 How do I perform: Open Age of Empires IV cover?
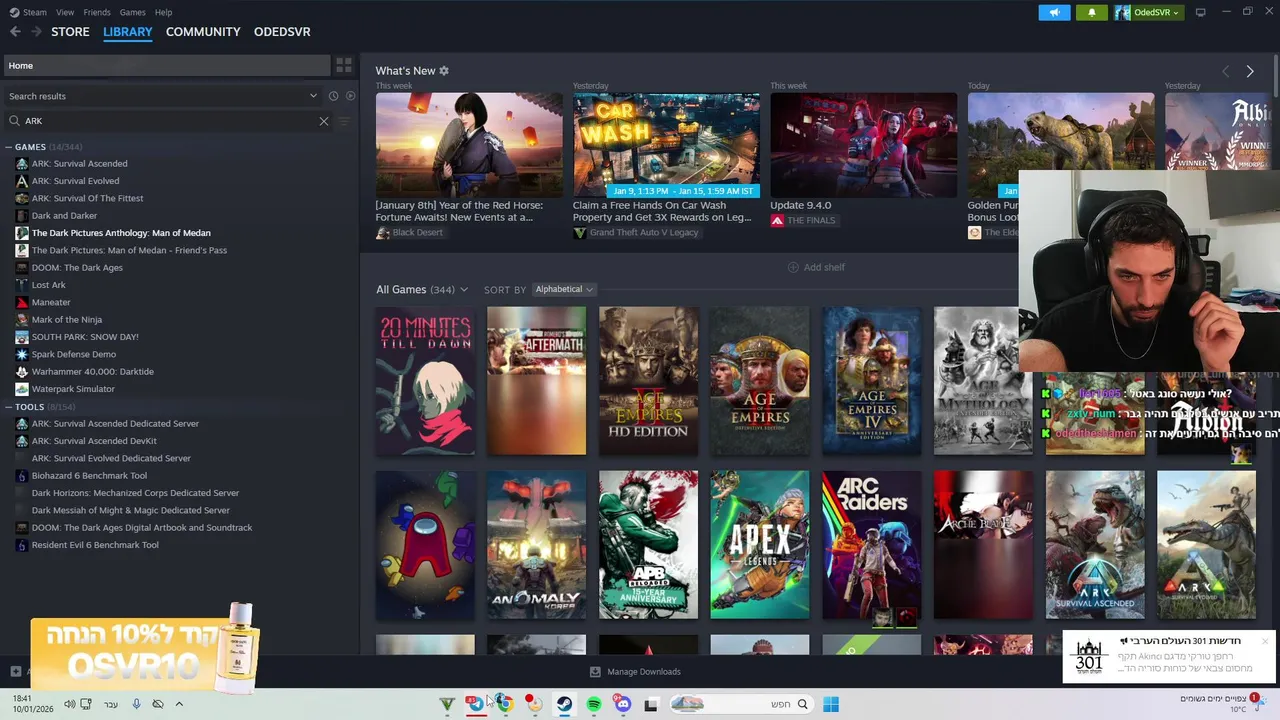tap(871, 381)
